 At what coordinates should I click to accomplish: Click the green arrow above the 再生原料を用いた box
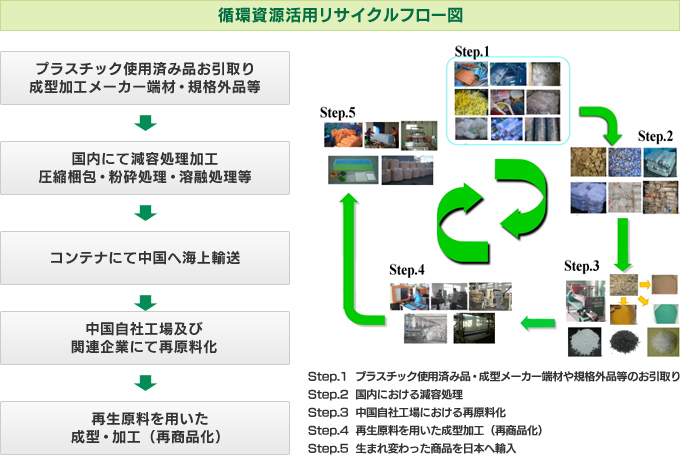click(x=146, y=382)
